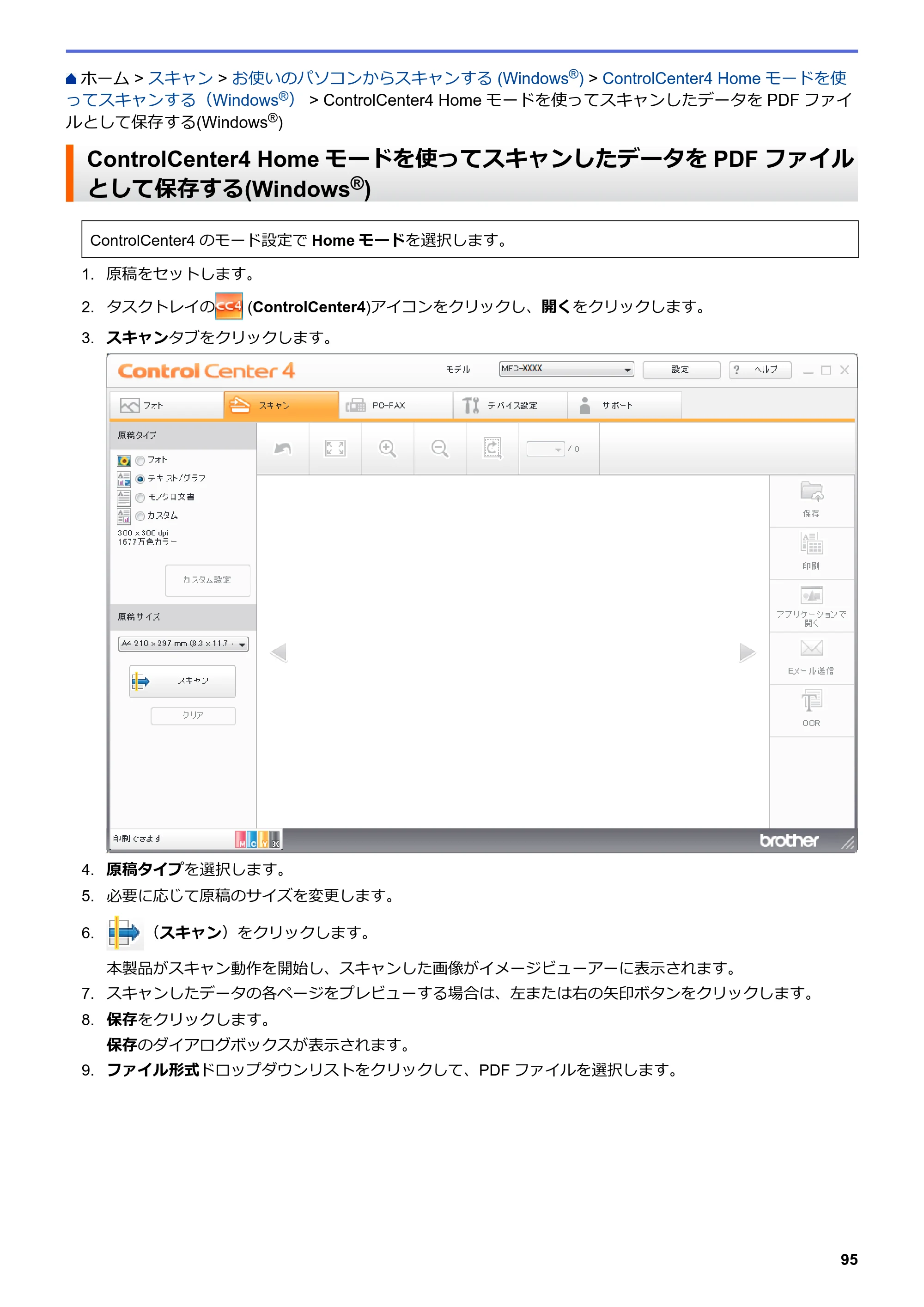Click the resize grip at window corner
This screenshot has width=924, height=1307.
click(x=847, y=843)
